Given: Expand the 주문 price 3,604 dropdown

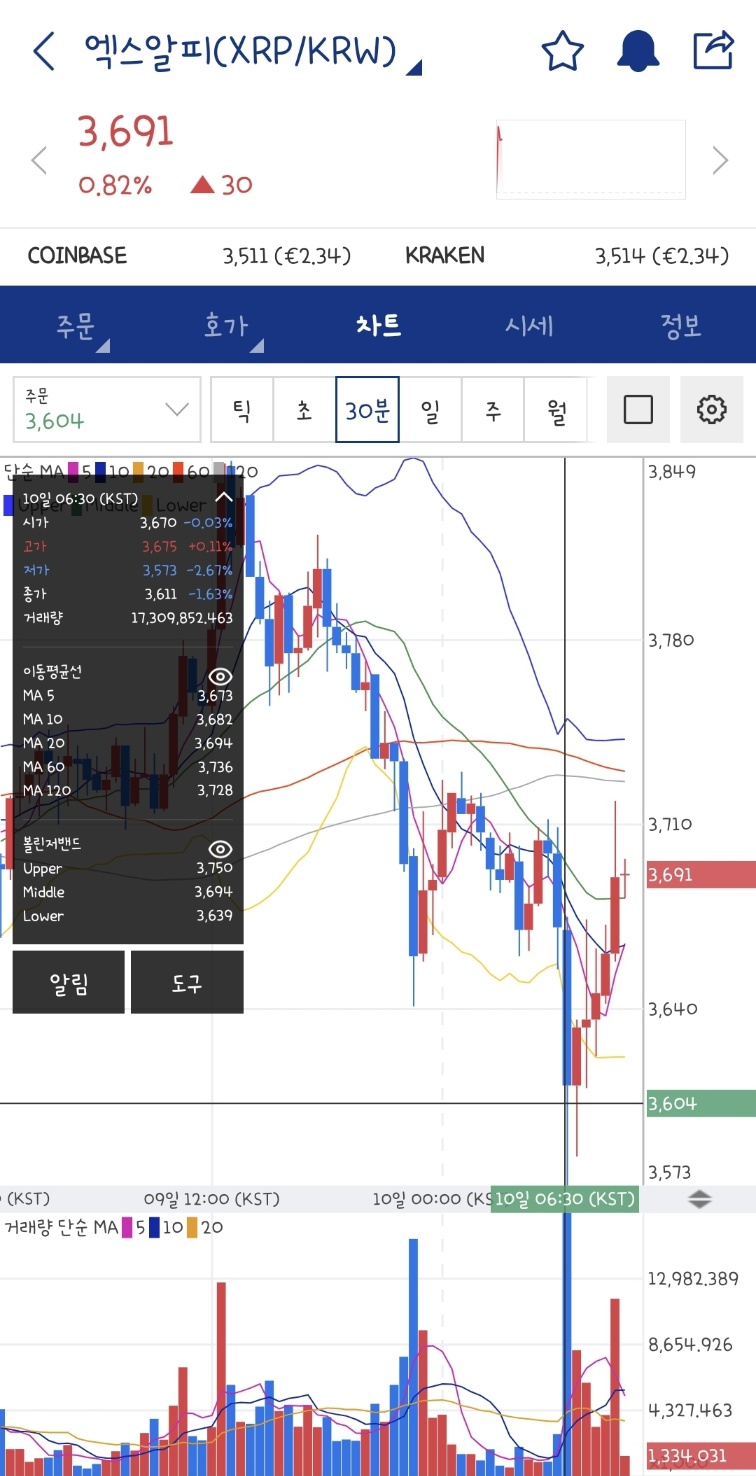Looking at the screenshot, I should pyautogui.click(x=107, y=409).
